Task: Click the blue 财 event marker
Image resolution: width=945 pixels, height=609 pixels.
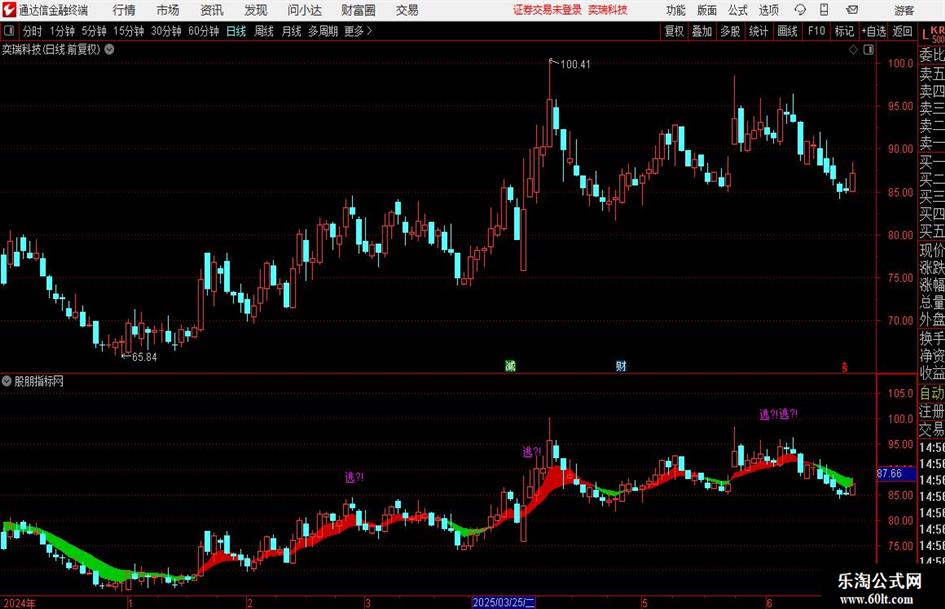Action: [x=621, y=365]
